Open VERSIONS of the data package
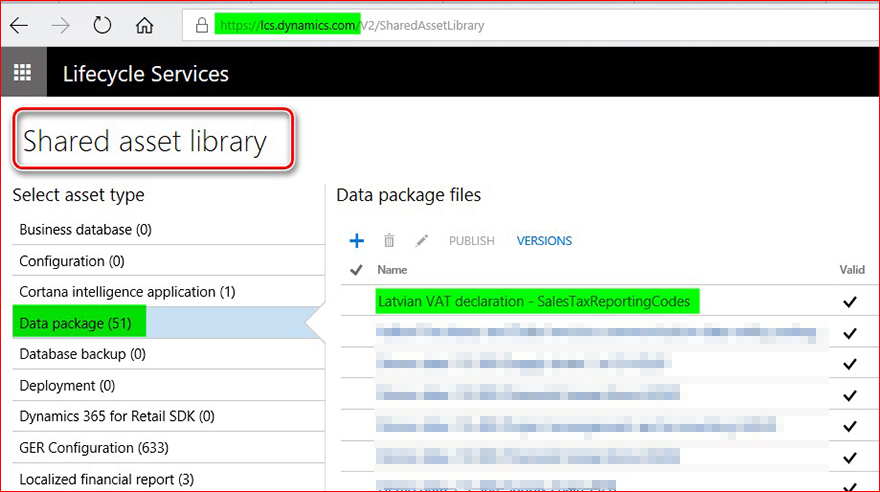Screen dimensions: 880x492 544,241
